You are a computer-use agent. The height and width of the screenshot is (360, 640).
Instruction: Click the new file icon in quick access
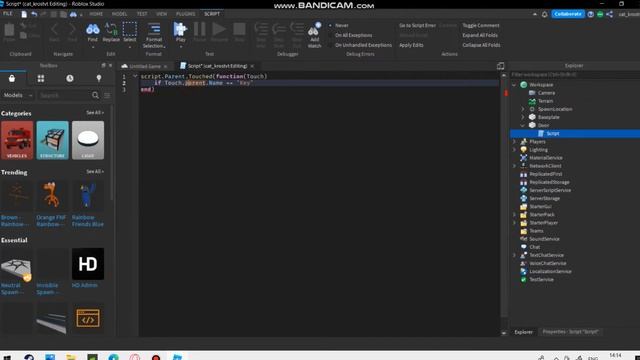click(24, 14)
